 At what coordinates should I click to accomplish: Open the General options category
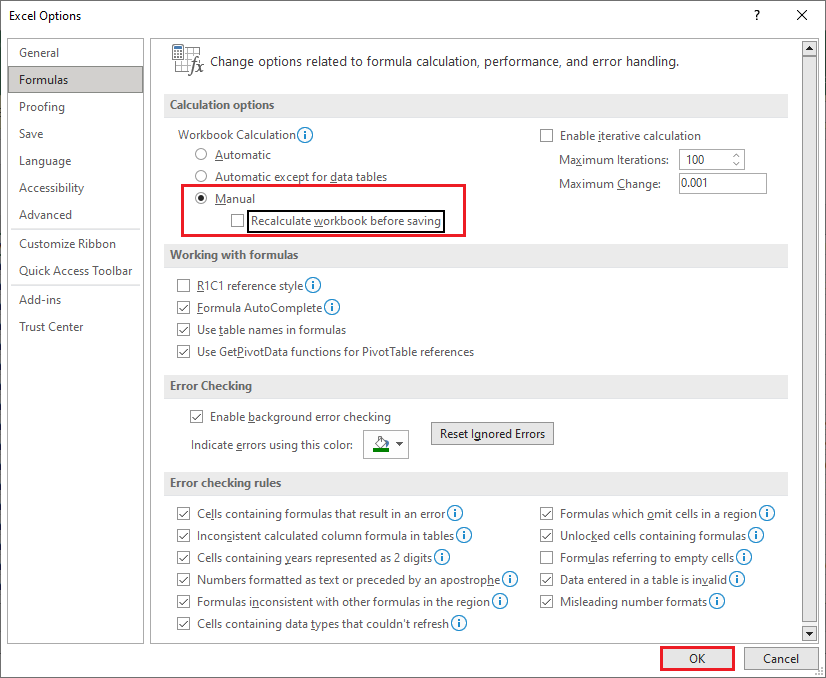pos(75,53)
